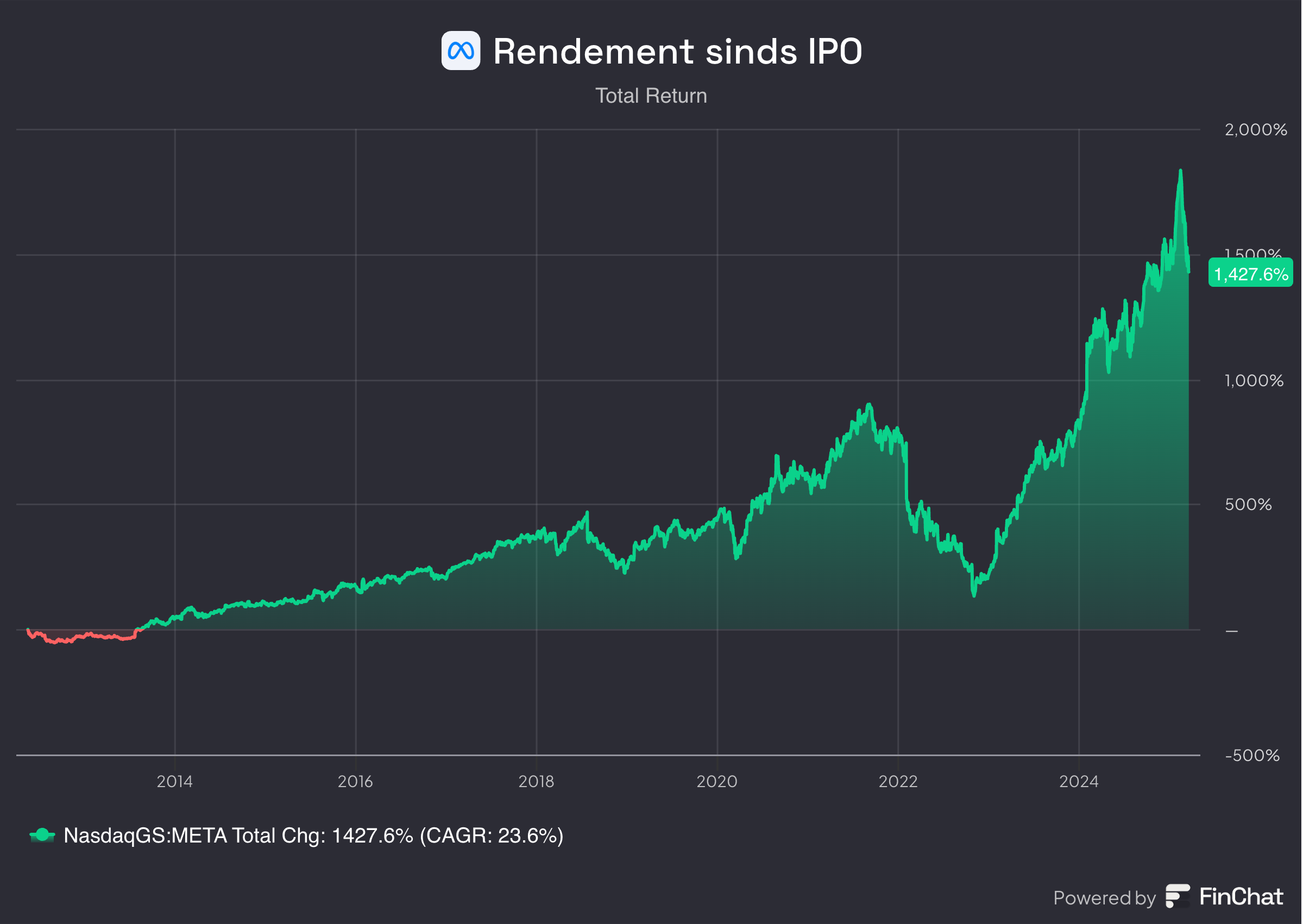Select the 2014 label on the x-axis
This screenshot has height=924, width=1303.
tap(174, 781)
